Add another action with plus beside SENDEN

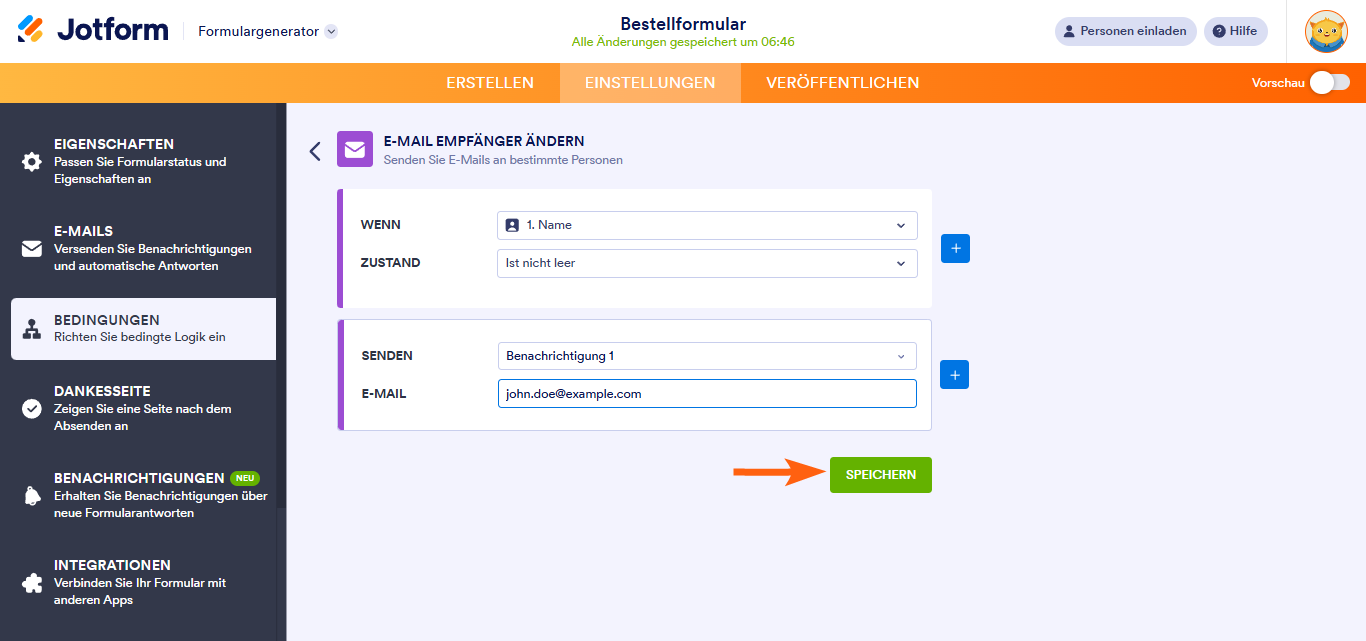pos(954,375)
